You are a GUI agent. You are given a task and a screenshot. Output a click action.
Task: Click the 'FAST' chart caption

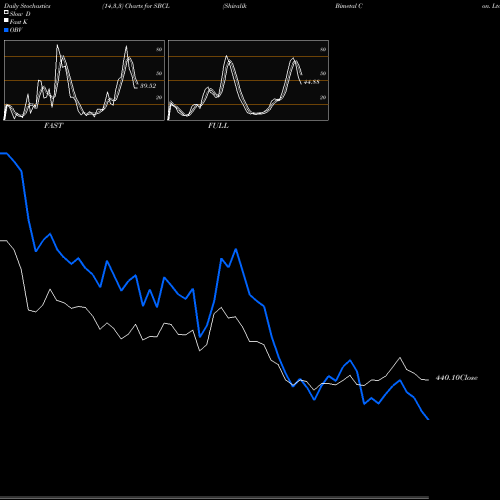(x=53, y=126)
